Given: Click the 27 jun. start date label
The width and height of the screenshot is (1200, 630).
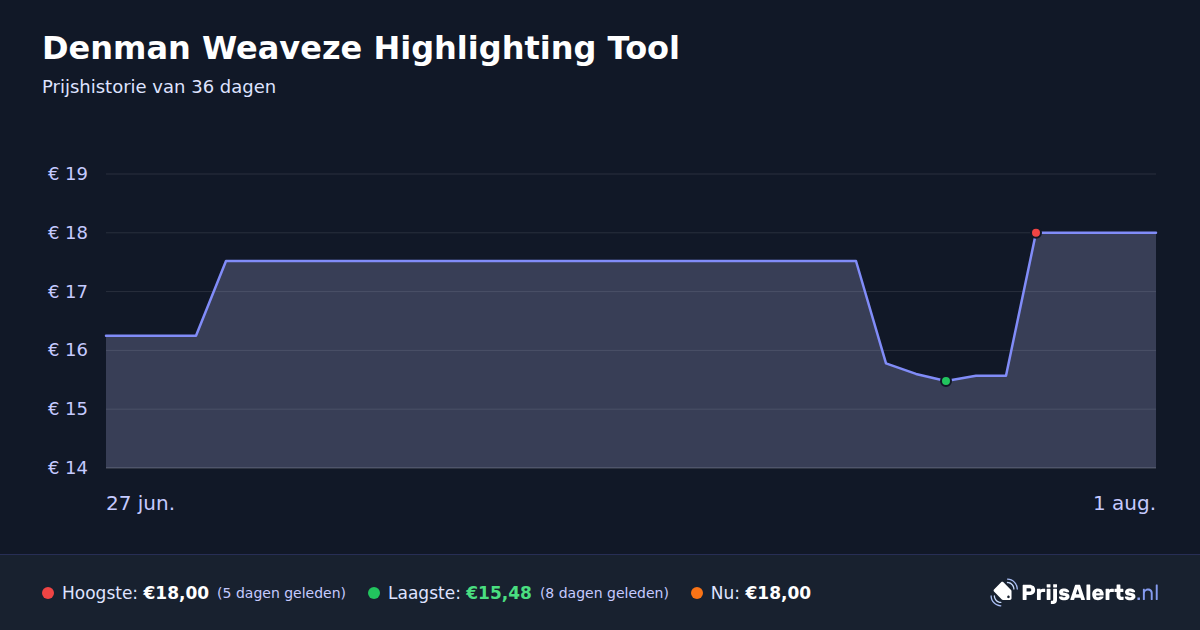Looking at the screenshot, I should pyautogui.click(x=141, y=503).
